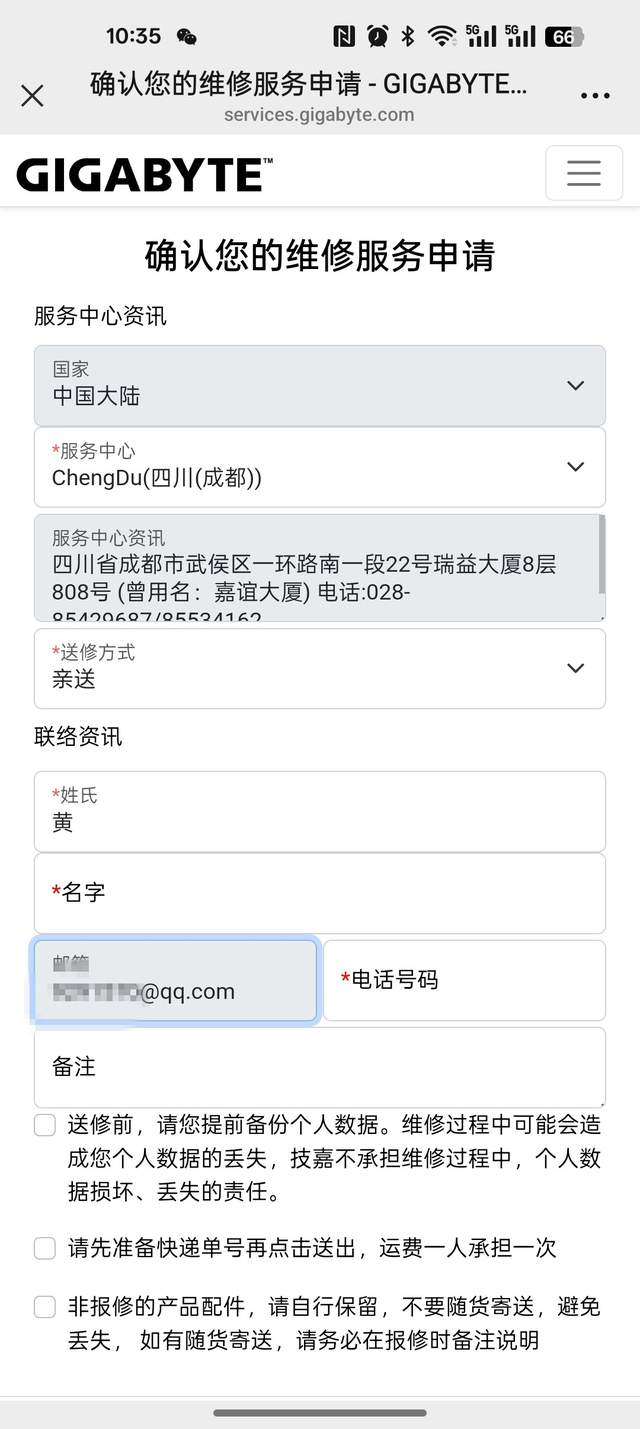Tap the WeChat notification icon in status bar

(186, 37)
